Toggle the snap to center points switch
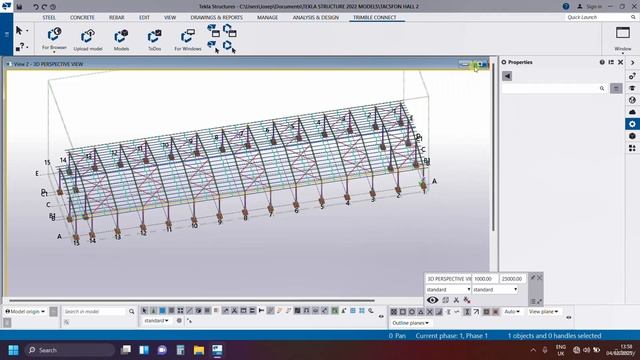 pyautogui.click(x=412, y=311)
